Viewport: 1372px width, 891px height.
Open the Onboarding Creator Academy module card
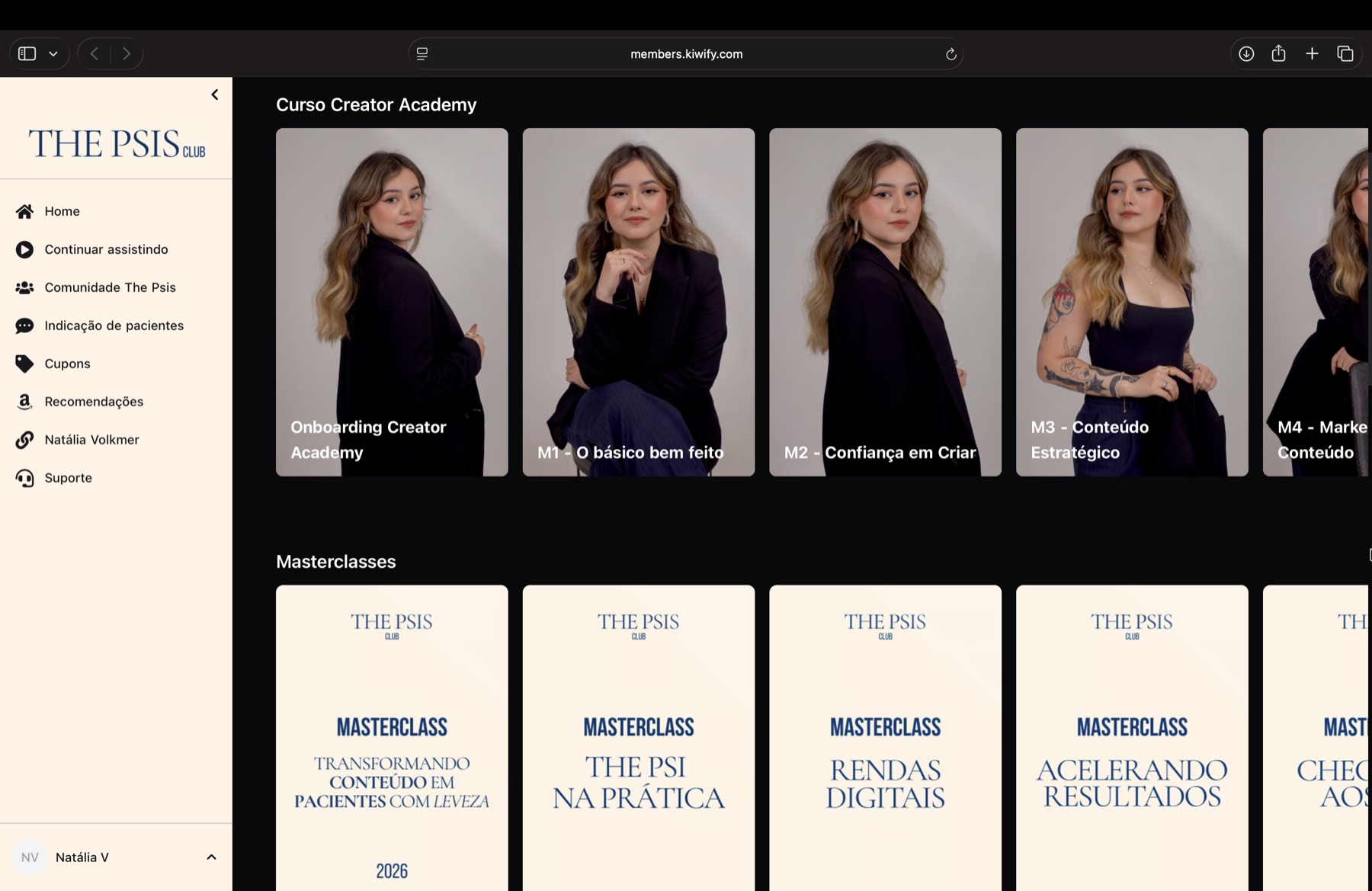click(392, 302)
